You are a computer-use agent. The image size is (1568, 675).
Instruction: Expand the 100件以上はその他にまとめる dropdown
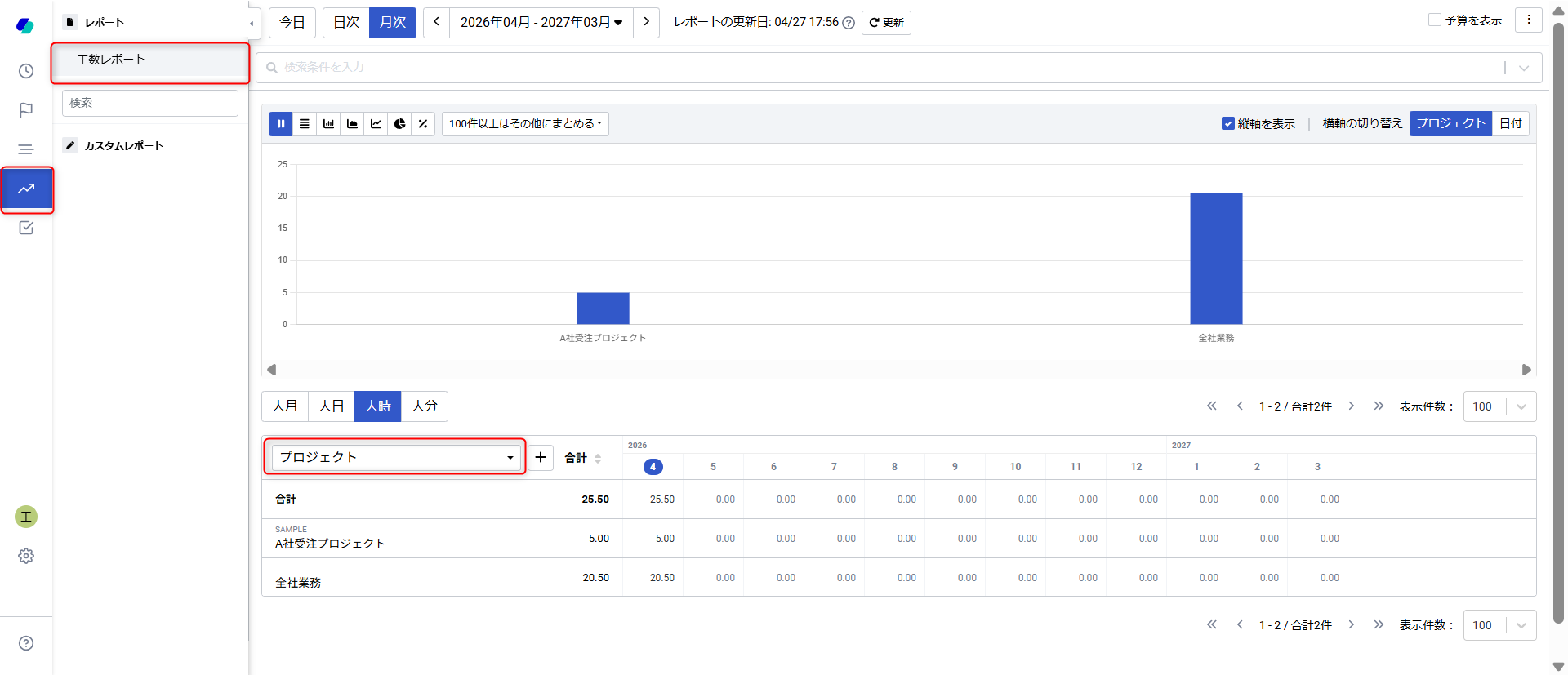(525, 124)
